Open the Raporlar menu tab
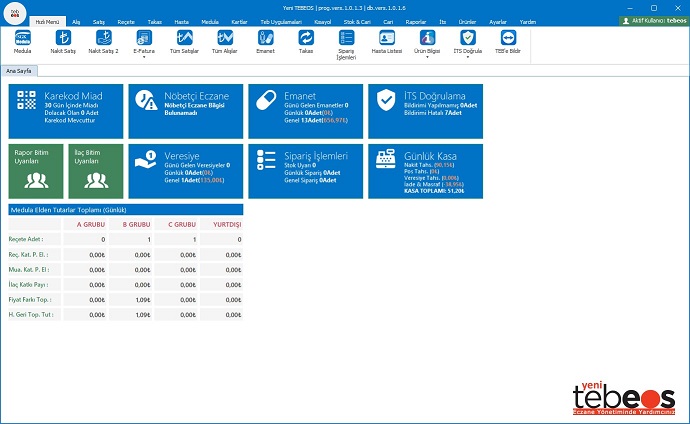Screen dimensions: 690x424 click(415, 21)
